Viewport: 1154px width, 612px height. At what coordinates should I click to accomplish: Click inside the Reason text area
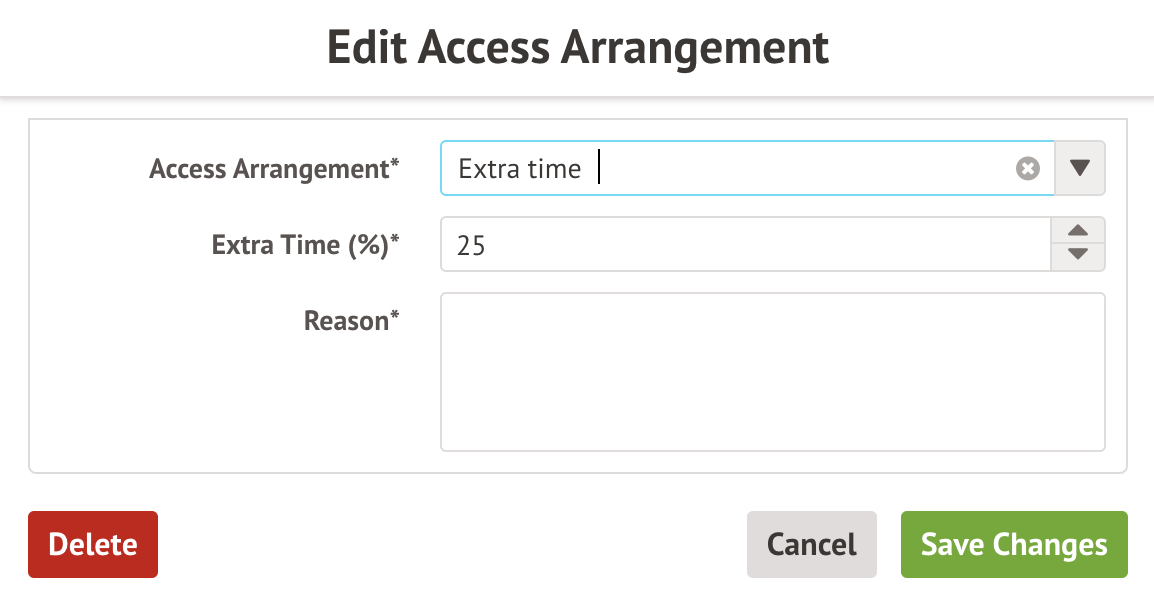(772, 372)
